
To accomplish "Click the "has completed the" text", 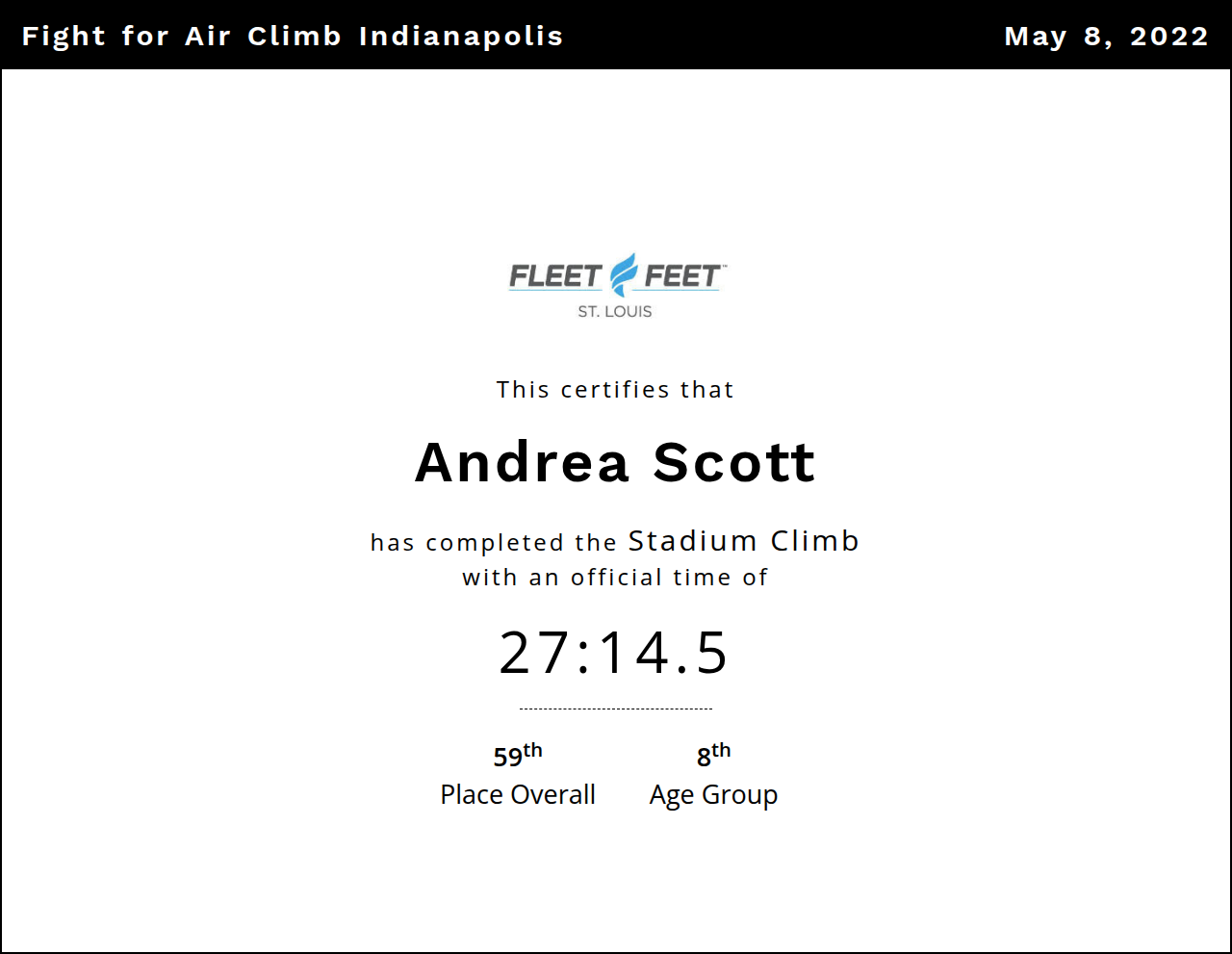I will [494, 543].
